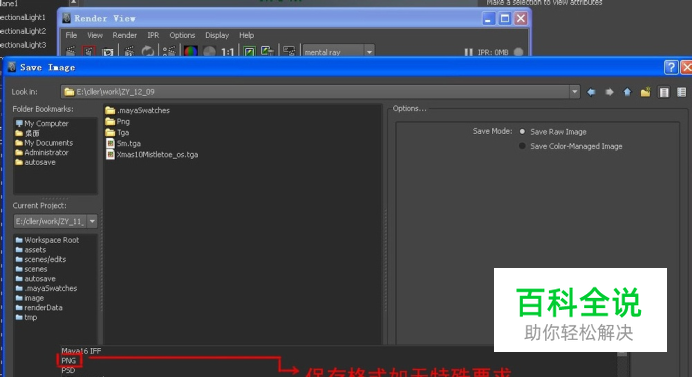This screenshot has height=377, width=692.
Task: Open the Options menu in Render View
Action: [x=182, y=35]
